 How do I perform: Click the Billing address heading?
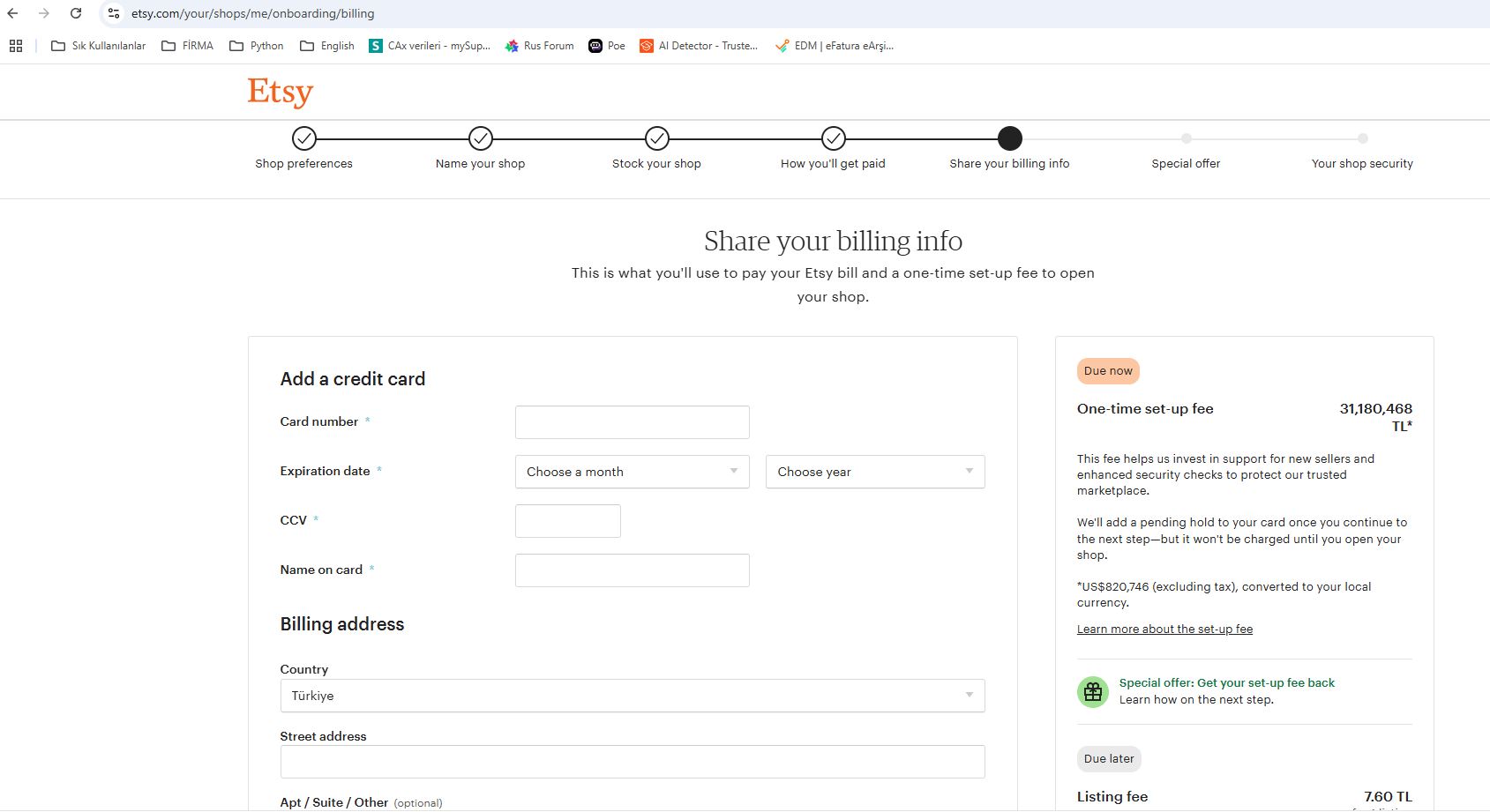[x=342, y=624]
